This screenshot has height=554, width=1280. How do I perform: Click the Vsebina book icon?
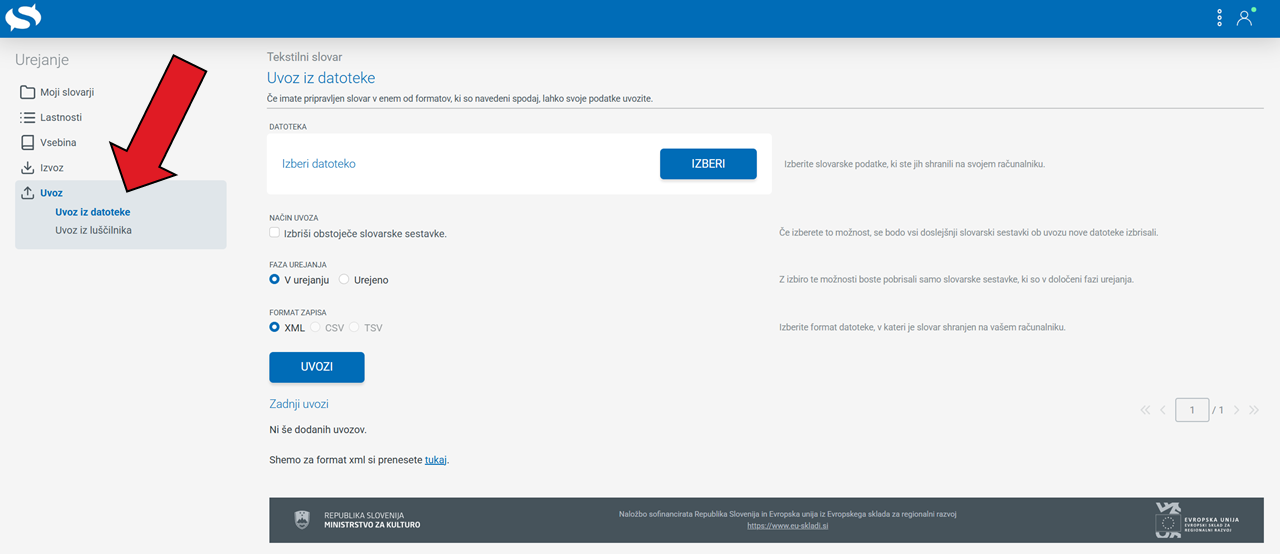28,143
